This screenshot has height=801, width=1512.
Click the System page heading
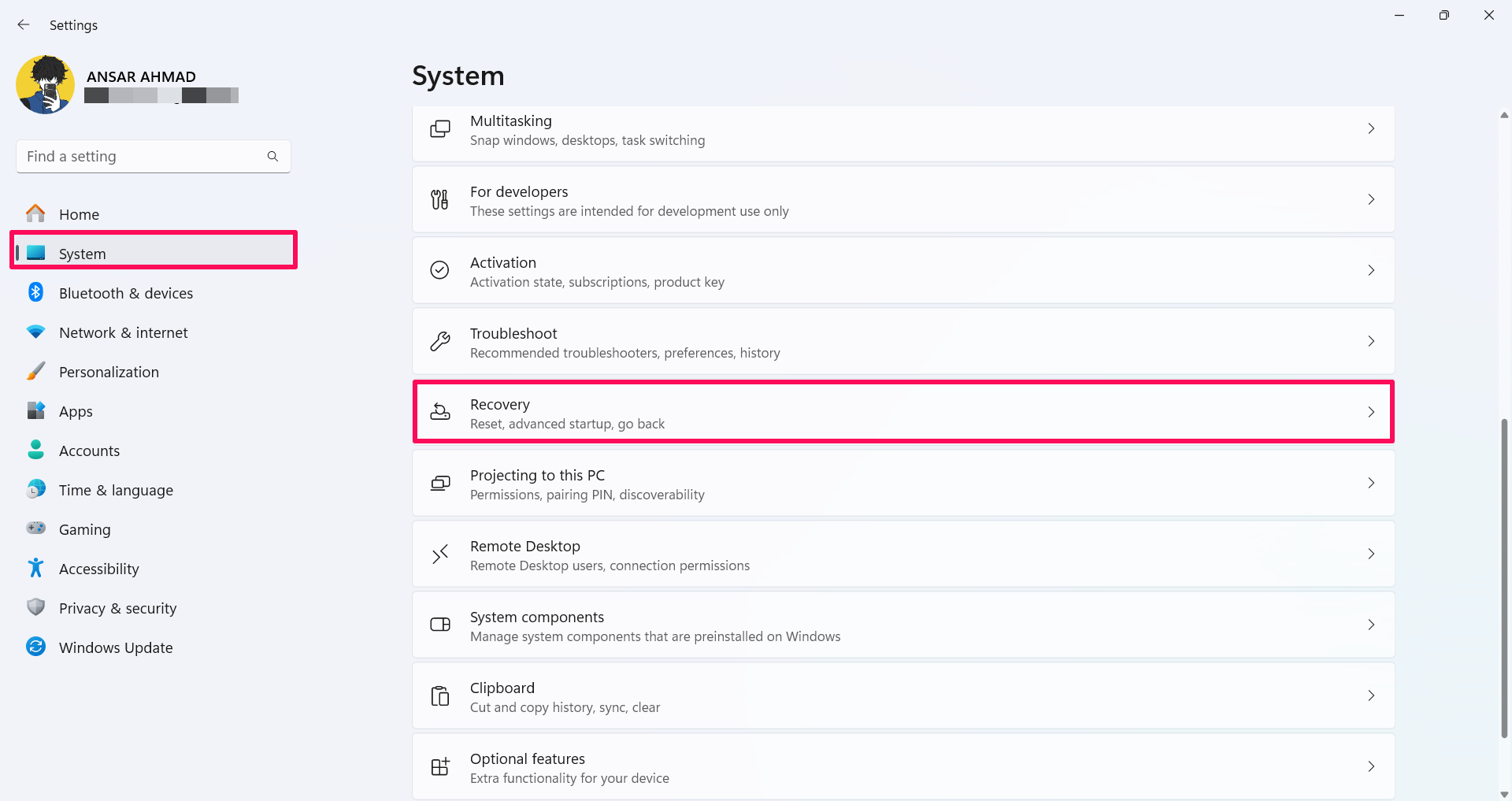[458, 76]
